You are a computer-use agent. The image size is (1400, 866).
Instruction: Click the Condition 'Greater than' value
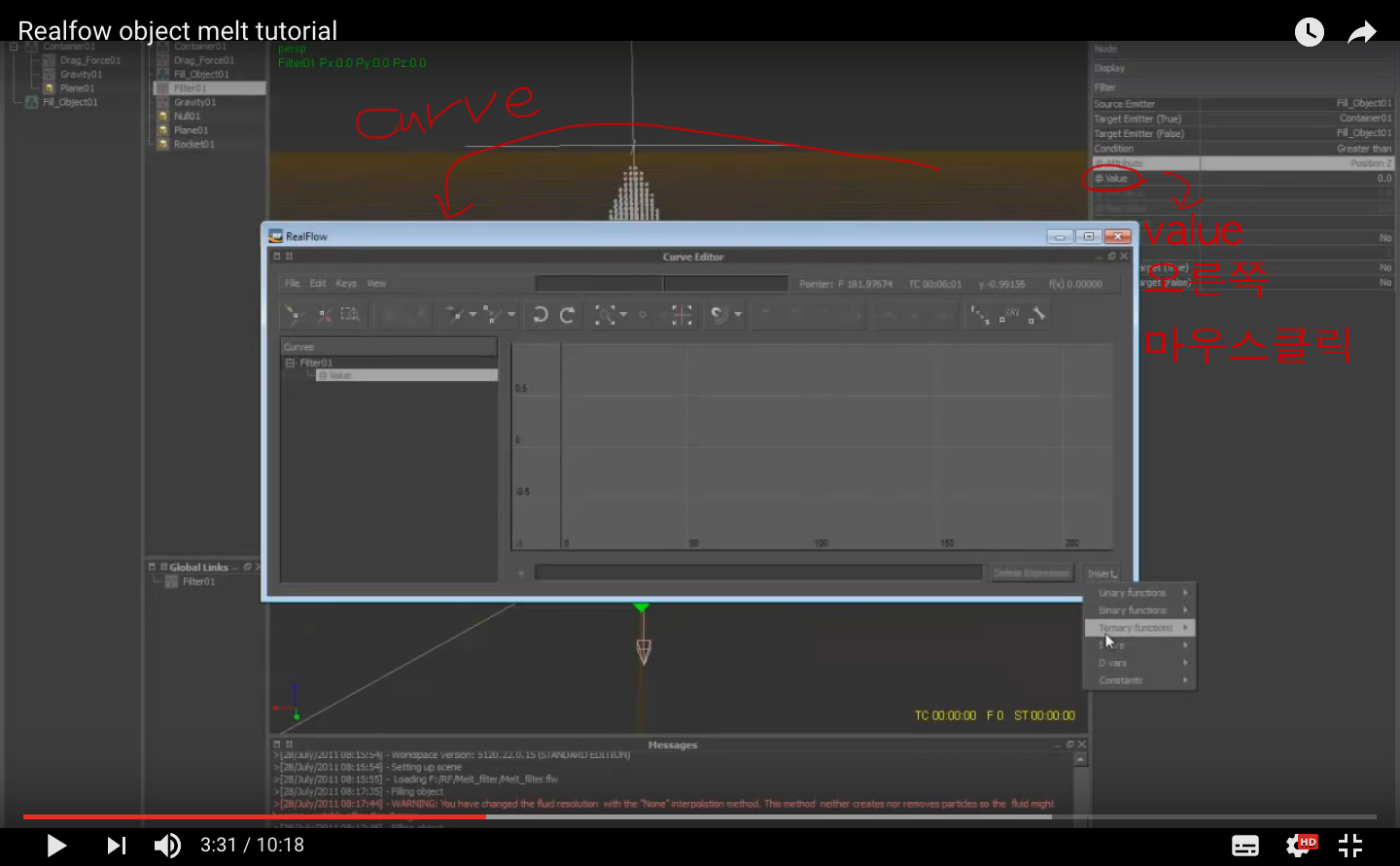pos(1363,149)
